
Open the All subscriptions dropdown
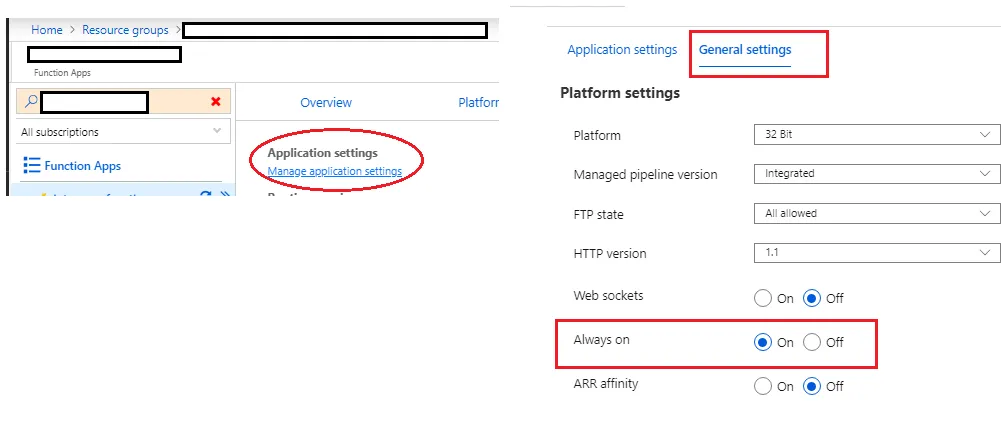click(121, 132)
